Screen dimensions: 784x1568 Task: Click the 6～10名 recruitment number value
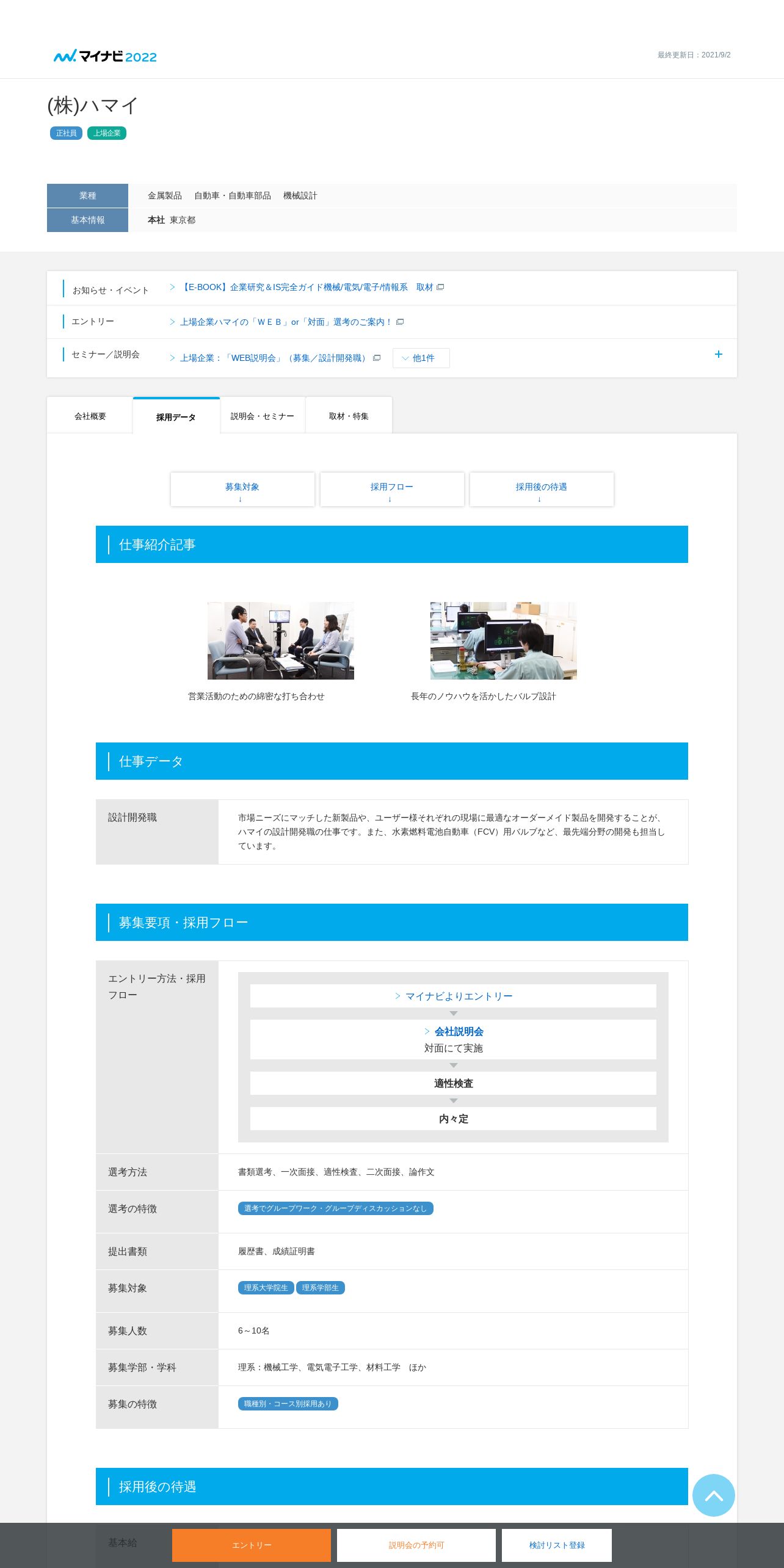click(254, 1330)
